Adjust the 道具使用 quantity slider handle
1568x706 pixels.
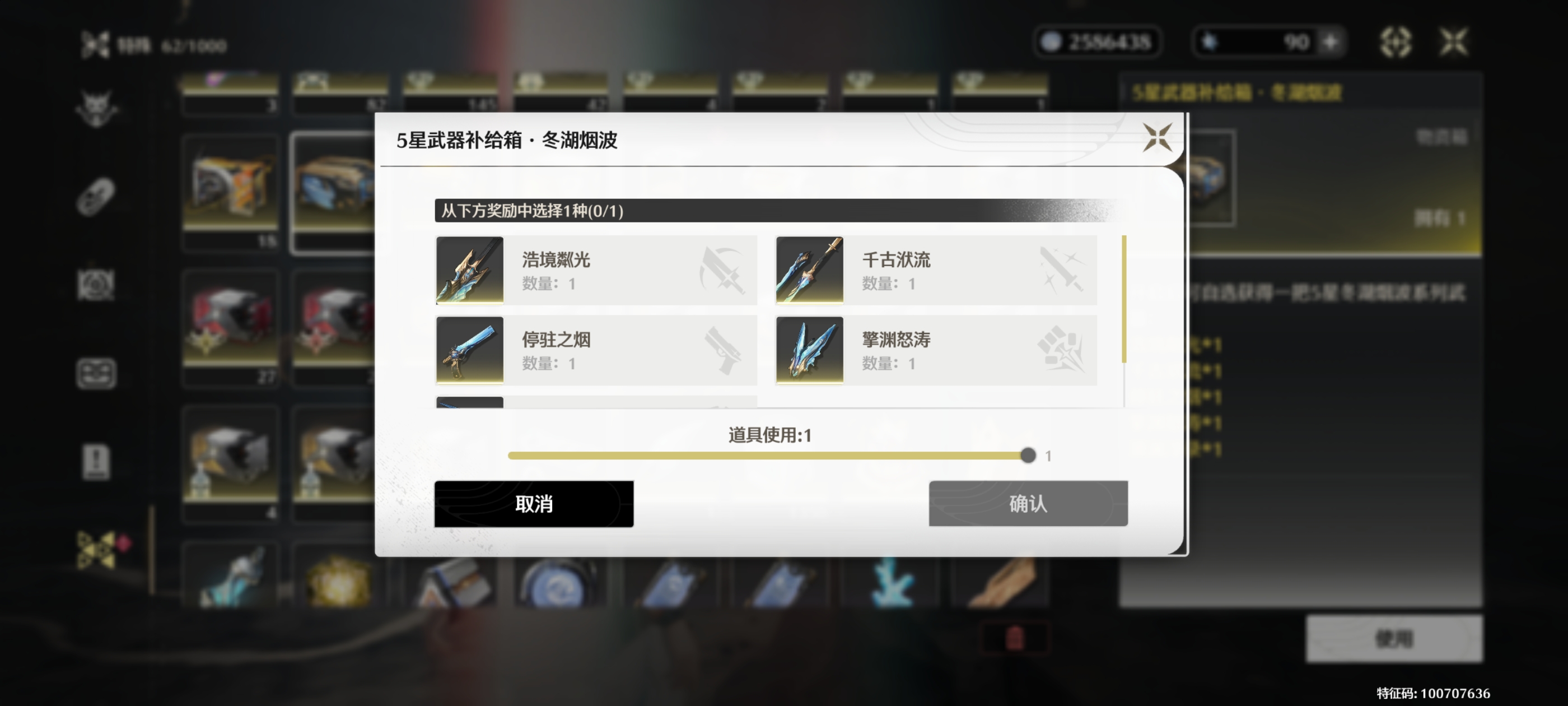[x=1028, y=455]
